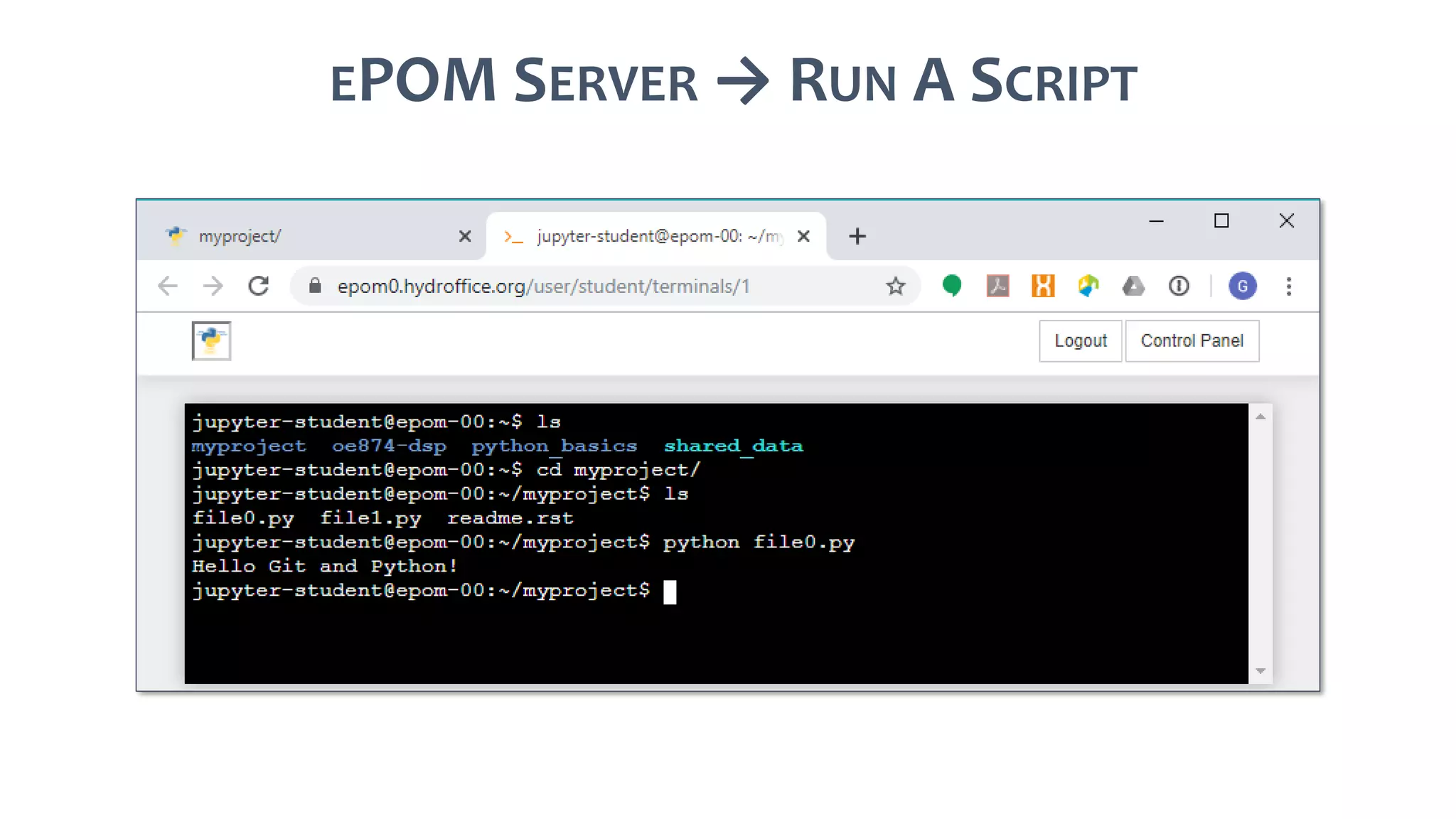Click the 'Hello Git and Python!' output

[325, 567]
